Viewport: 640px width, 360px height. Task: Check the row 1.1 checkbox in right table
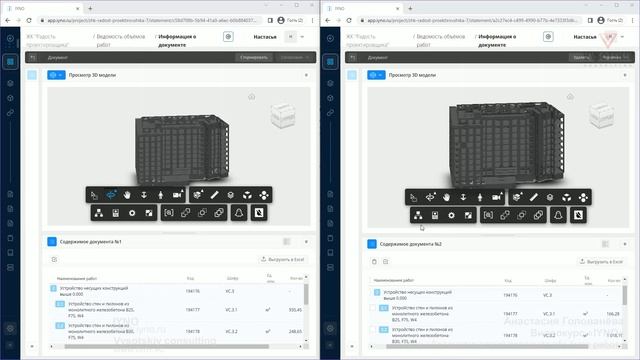point(373,308)
